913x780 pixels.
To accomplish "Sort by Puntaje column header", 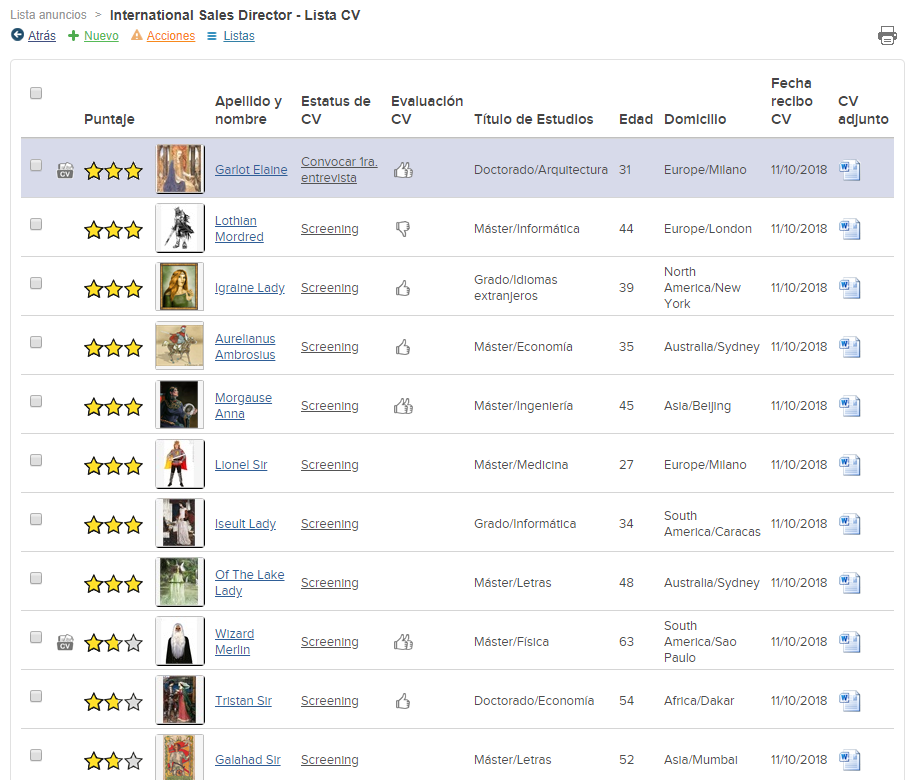I will point(109,119).
